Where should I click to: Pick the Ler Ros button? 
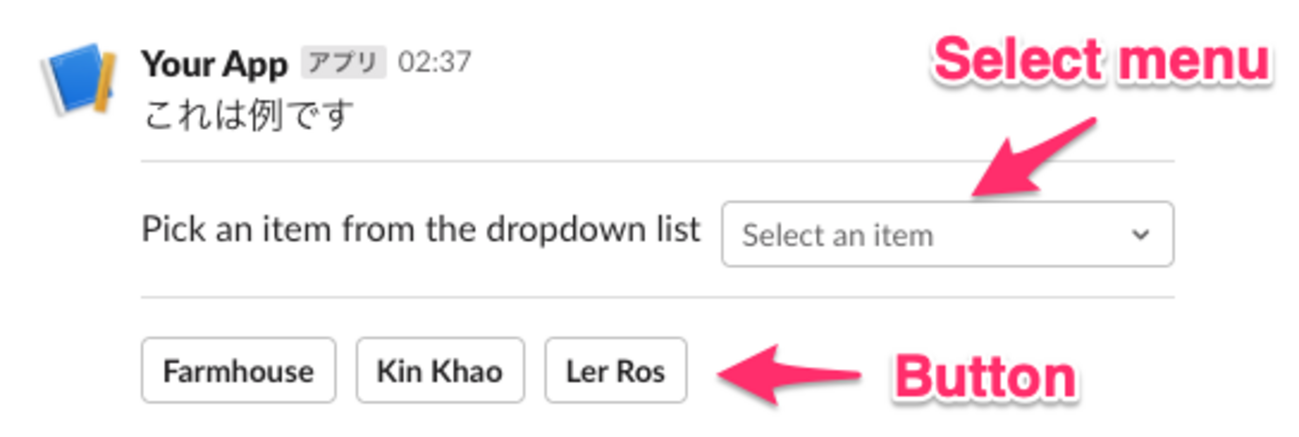(615, 371)
